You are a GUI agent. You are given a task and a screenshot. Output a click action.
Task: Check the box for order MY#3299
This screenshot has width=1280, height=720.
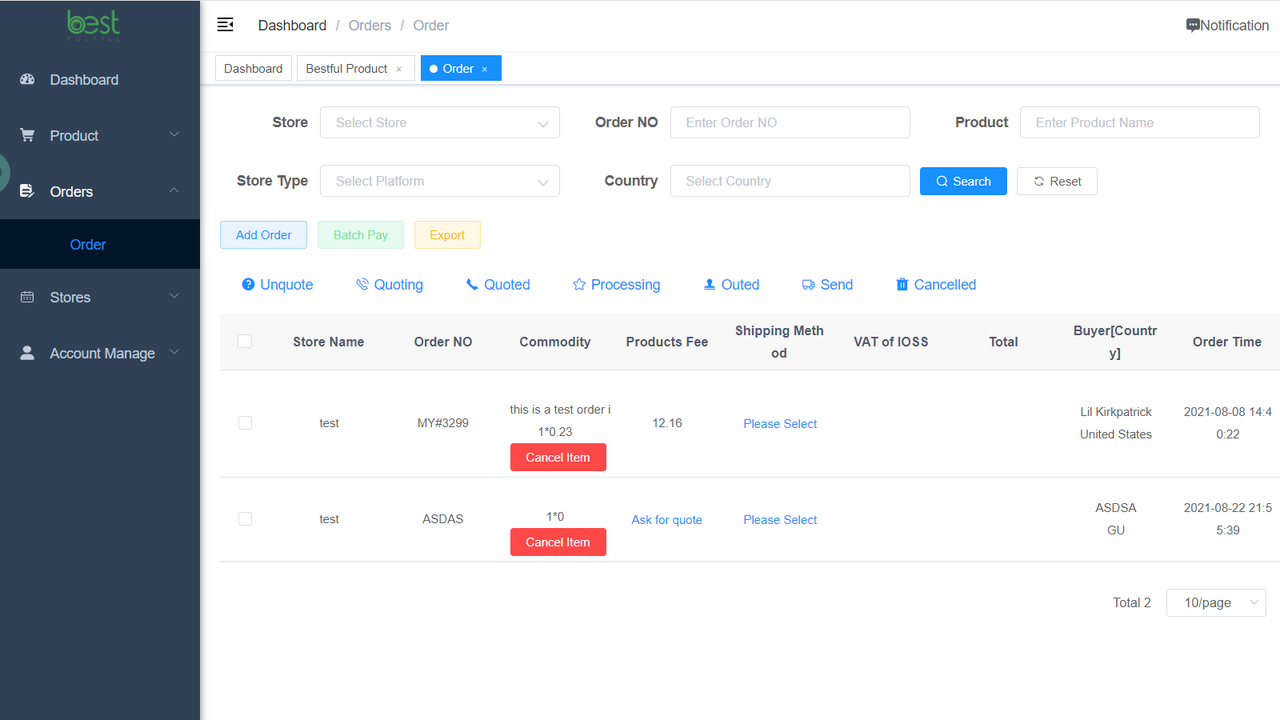tap(245, 423)
